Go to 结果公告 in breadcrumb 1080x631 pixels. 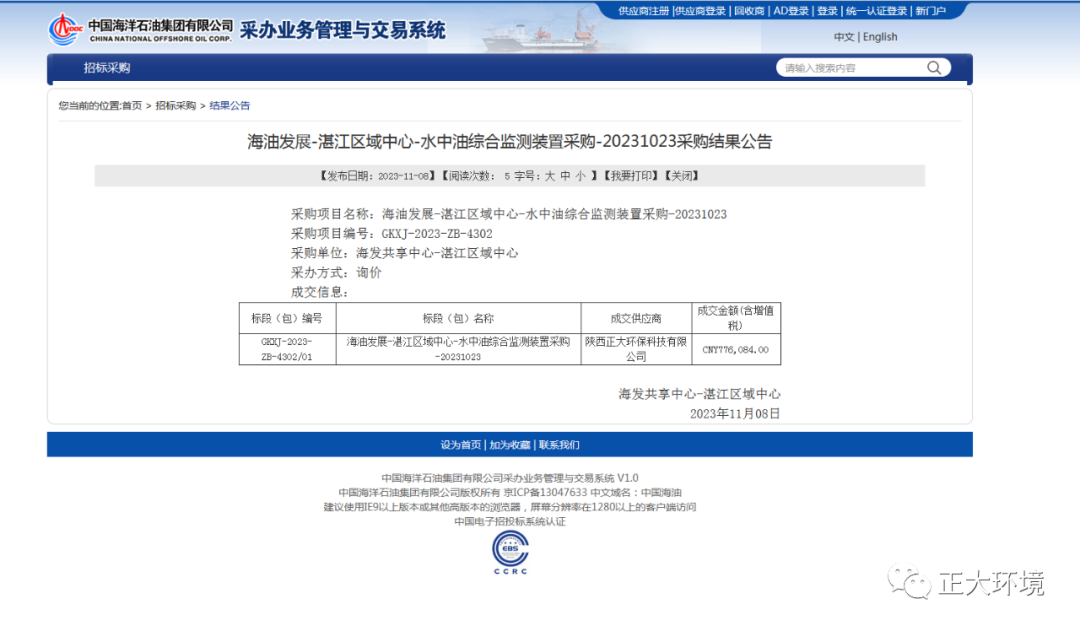(230, 105)
